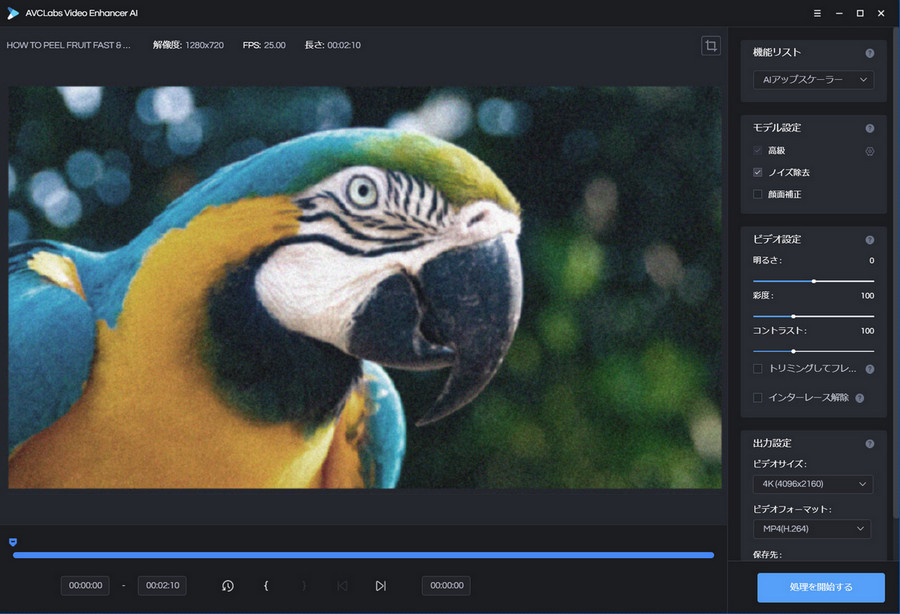
Task: Click the 明るさ value 0
Action: coord(871,261)
